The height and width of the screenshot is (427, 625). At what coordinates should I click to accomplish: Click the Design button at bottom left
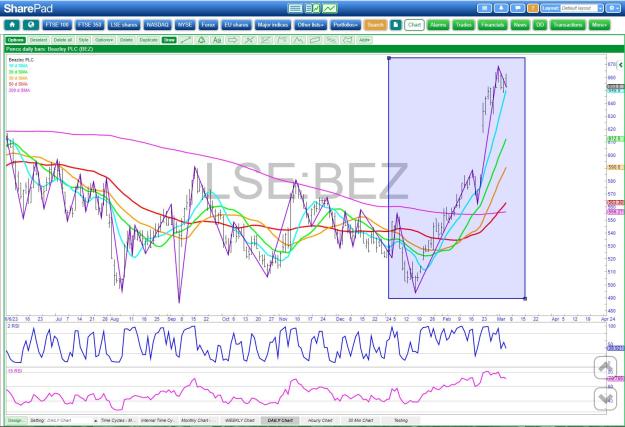point(16,420)
